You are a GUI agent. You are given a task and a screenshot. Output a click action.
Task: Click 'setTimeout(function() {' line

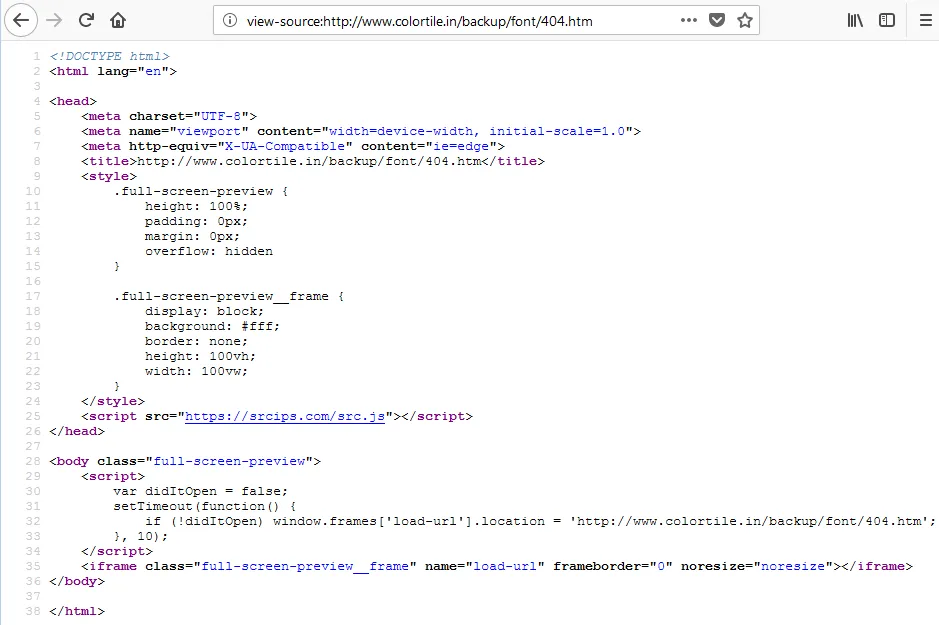204,506
